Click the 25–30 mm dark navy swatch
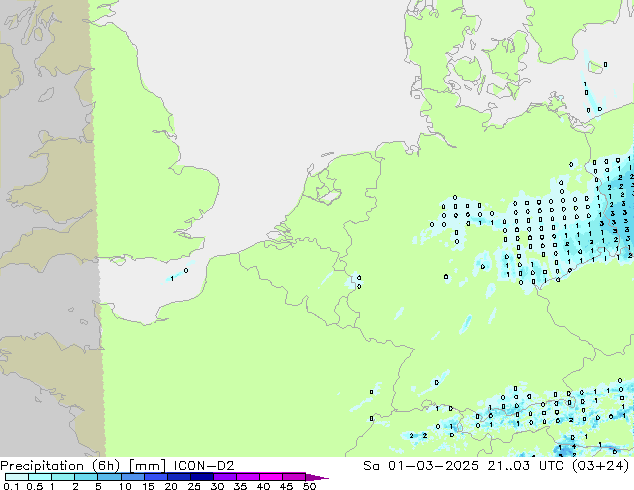Screen dimensions: 634x490 pos(201,477)
